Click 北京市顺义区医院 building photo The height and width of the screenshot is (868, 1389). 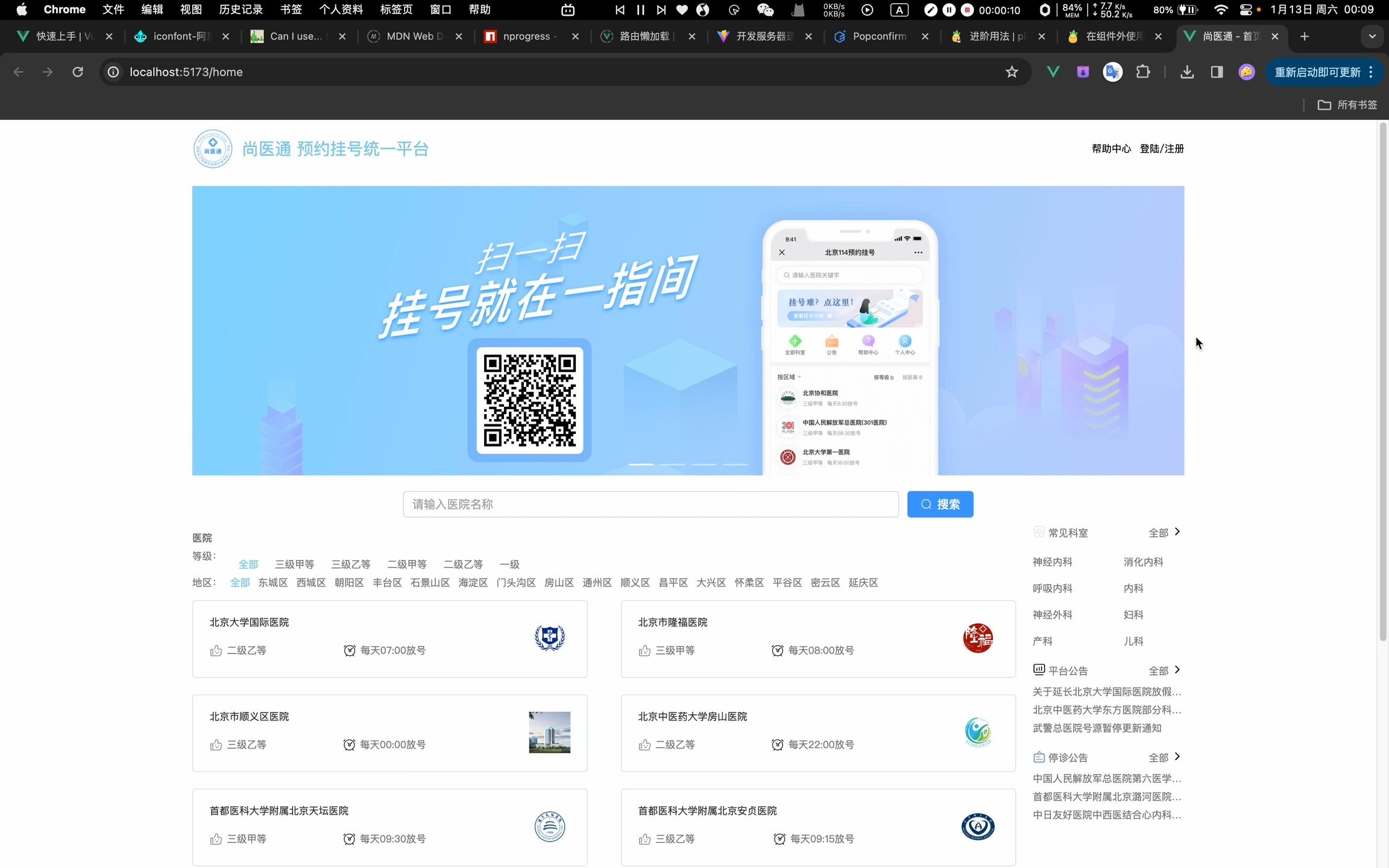pyautogui.click(x=550, y=732)
